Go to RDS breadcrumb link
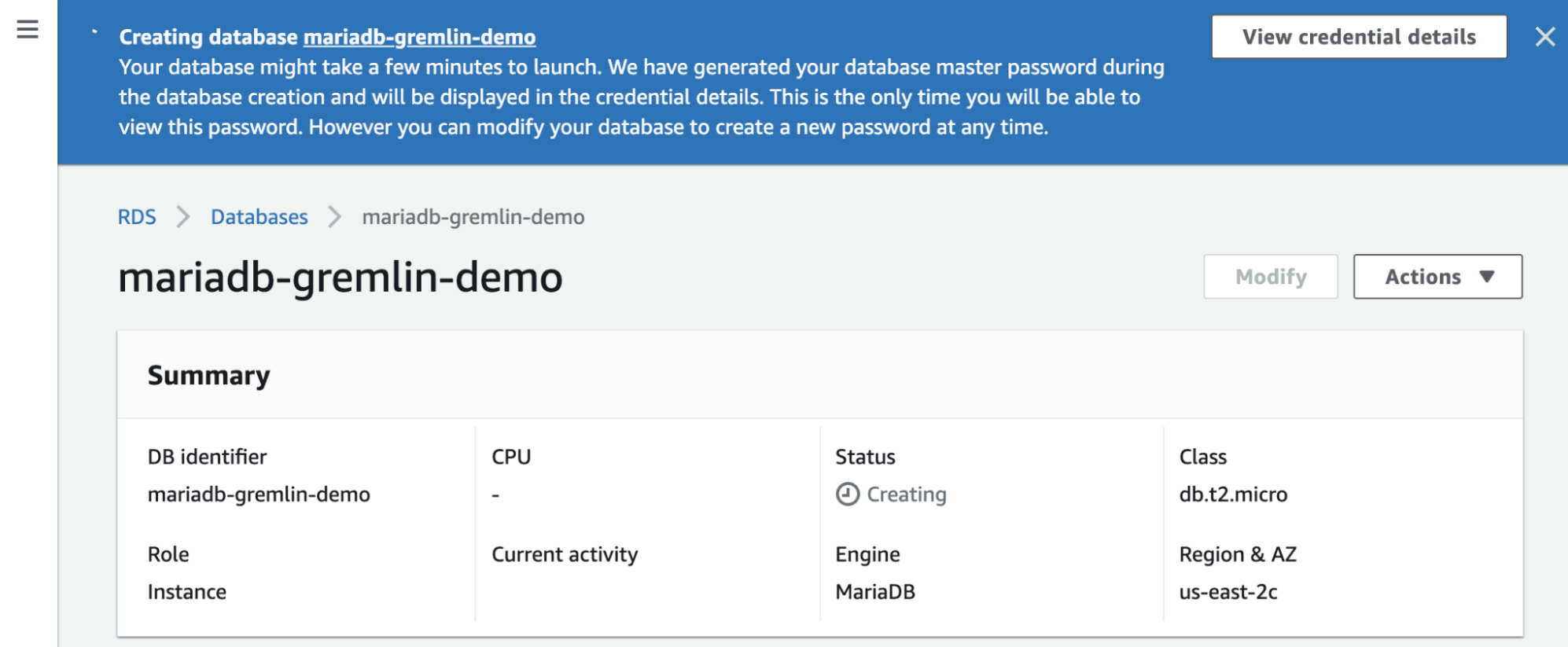This screenshot has height=647, width=1568. point(137,217)
